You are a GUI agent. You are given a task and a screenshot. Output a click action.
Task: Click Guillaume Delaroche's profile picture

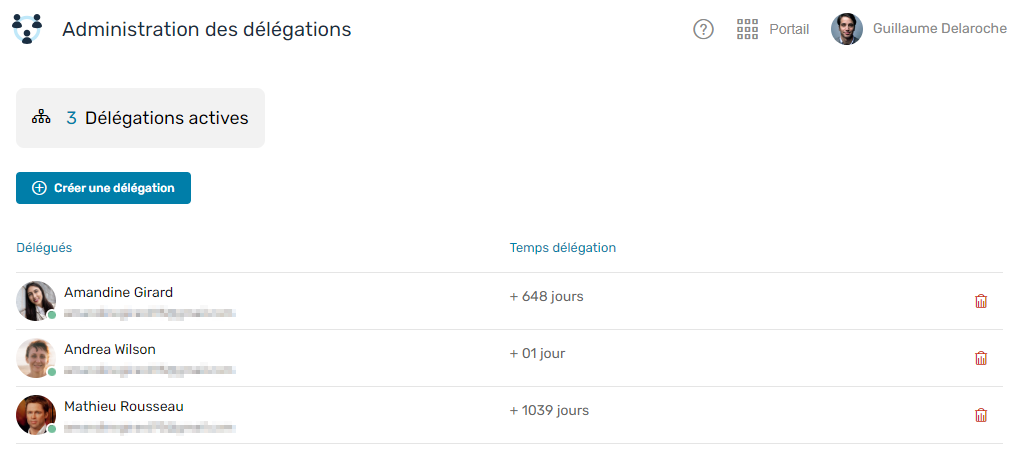(846, 29)
